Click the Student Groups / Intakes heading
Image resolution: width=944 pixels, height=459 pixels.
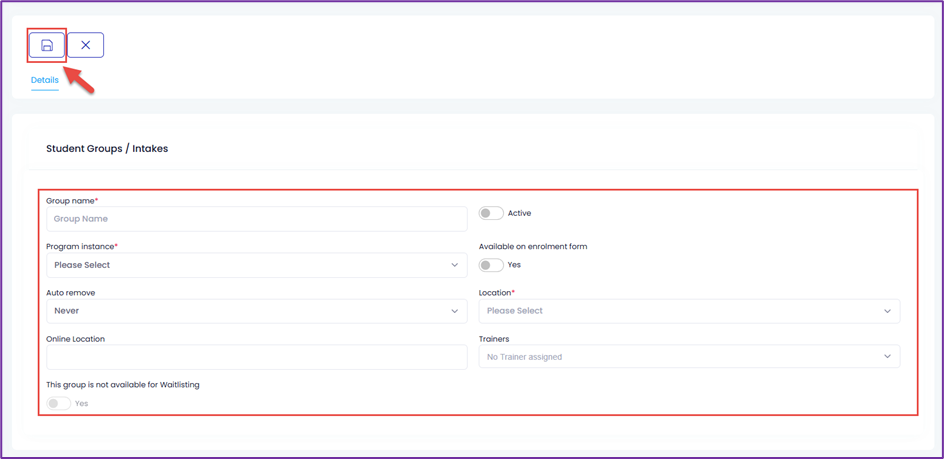[x=107, y=149]
